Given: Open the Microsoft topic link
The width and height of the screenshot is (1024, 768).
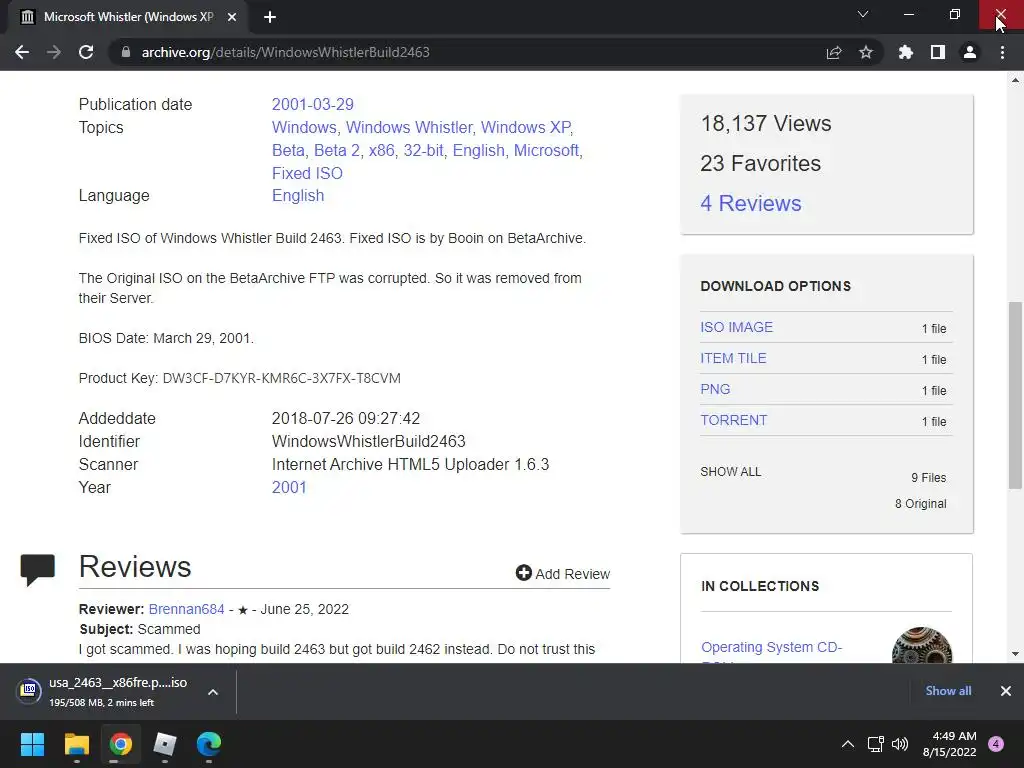Looking at the screenshot, I should pos(546,150).
